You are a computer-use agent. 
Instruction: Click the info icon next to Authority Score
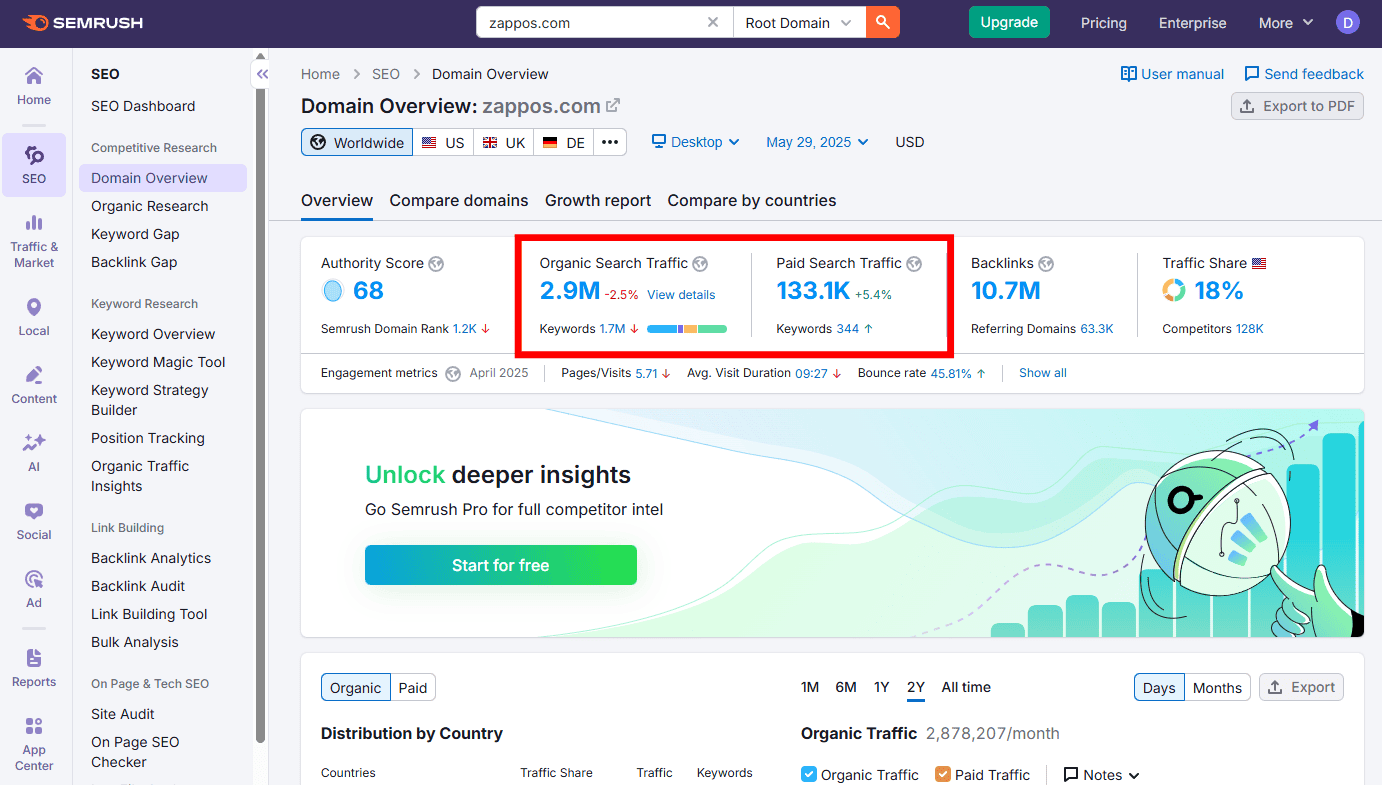point(436,263)
